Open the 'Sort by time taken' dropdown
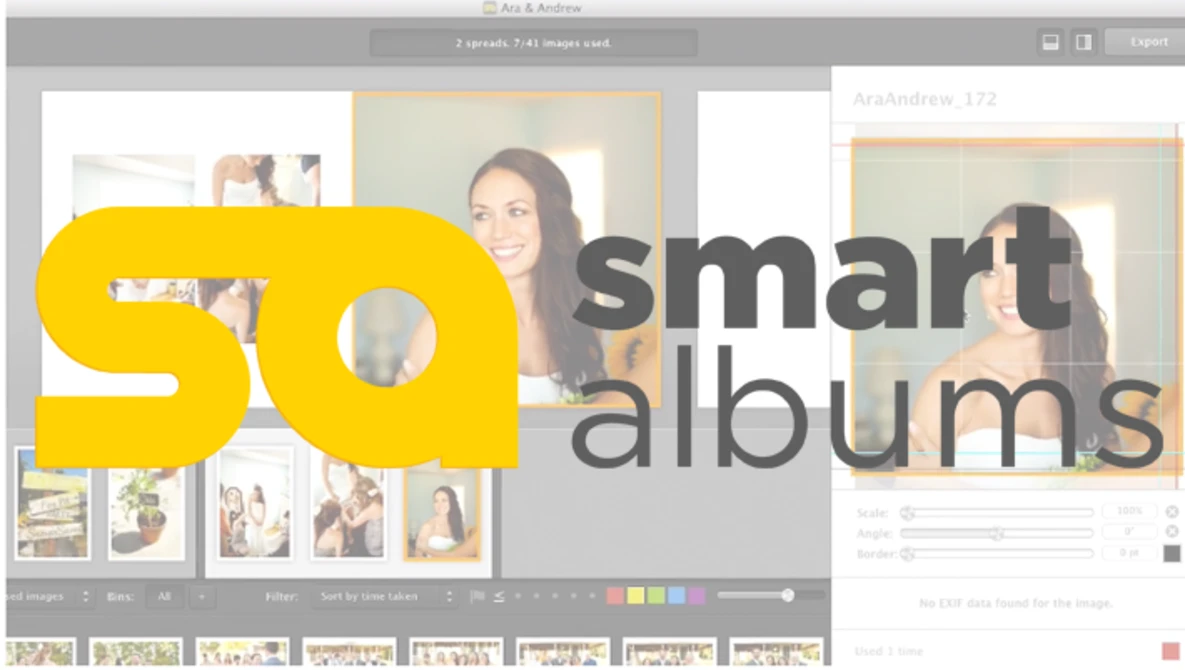The width and height of the screenshot is (1185, 670). point(386,597)
